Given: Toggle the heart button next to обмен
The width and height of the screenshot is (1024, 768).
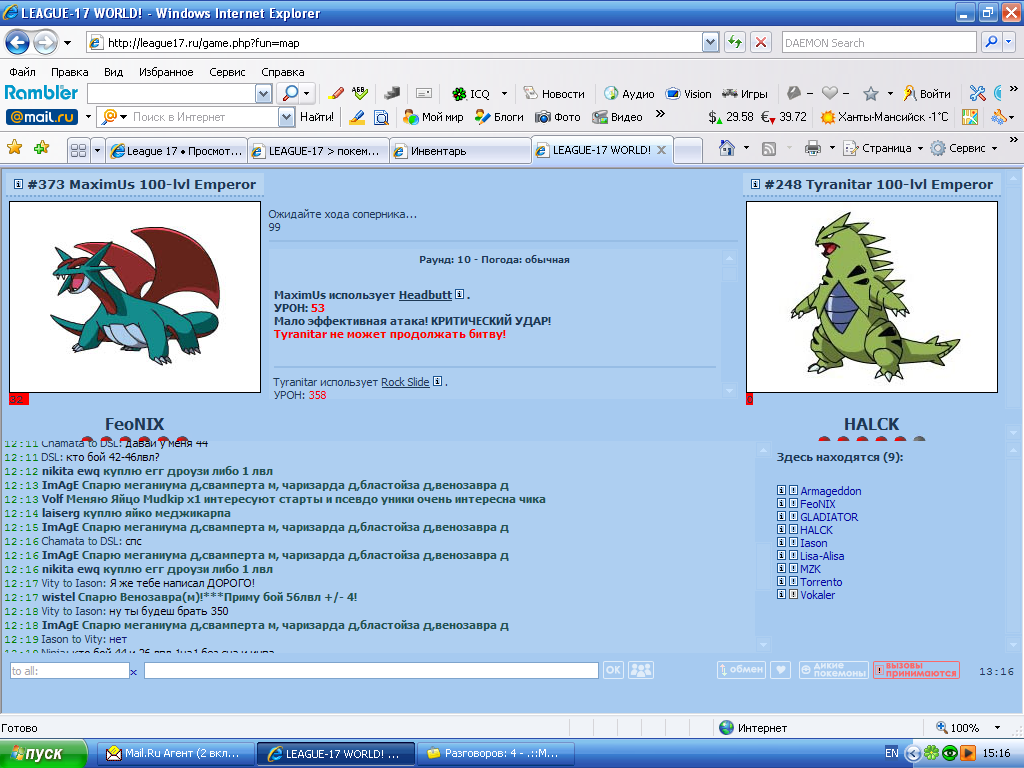Looking at the screenshot, I should pos(780,670).
